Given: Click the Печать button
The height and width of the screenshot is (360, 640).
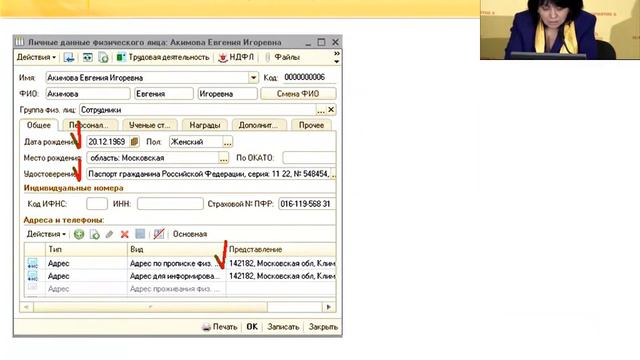Looking at the screenshot, I should [220, 327].
